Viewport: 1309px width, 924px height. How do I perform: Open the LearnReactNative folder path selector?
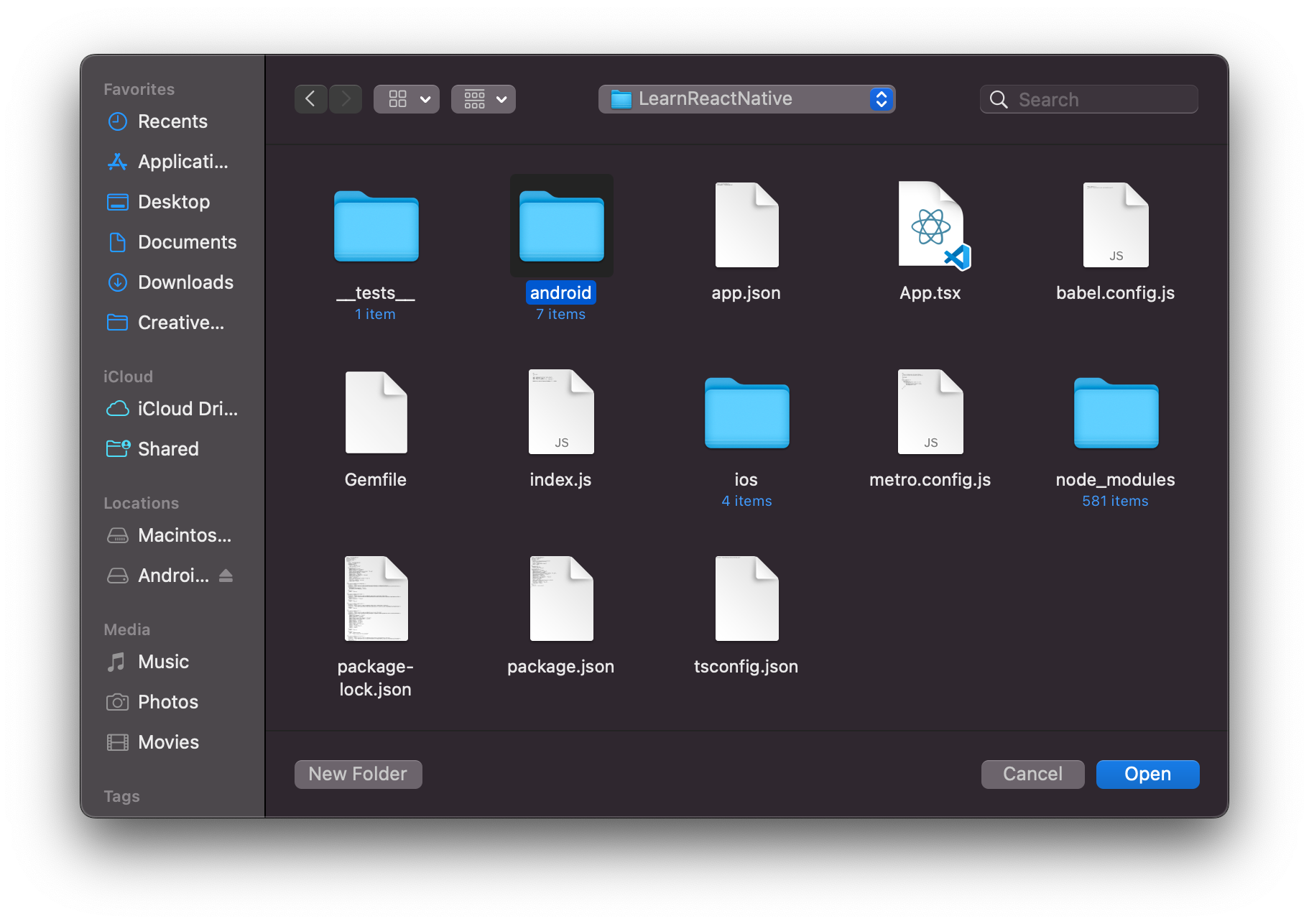point(746,98)
